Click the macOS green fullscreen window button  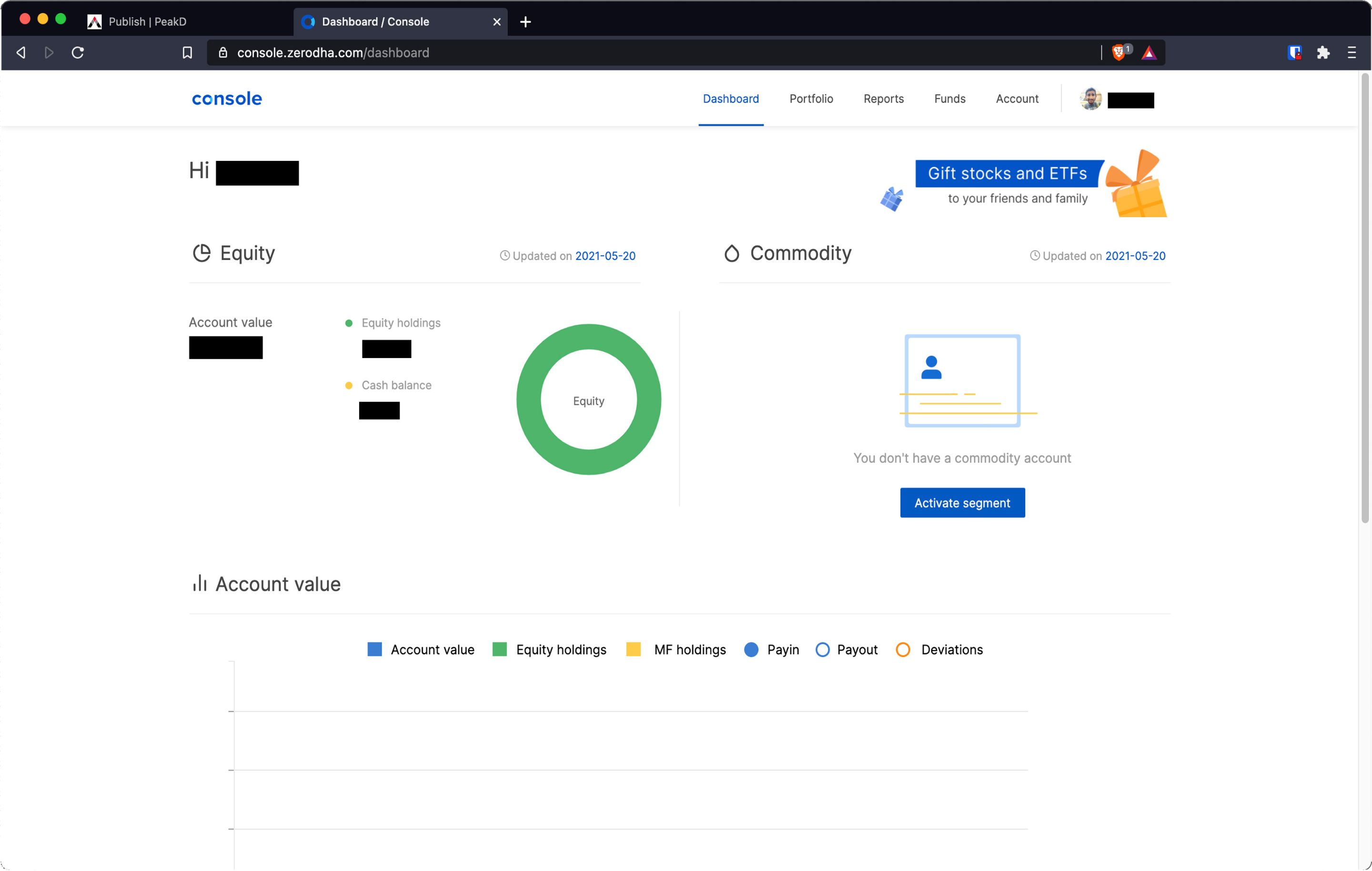61,19
